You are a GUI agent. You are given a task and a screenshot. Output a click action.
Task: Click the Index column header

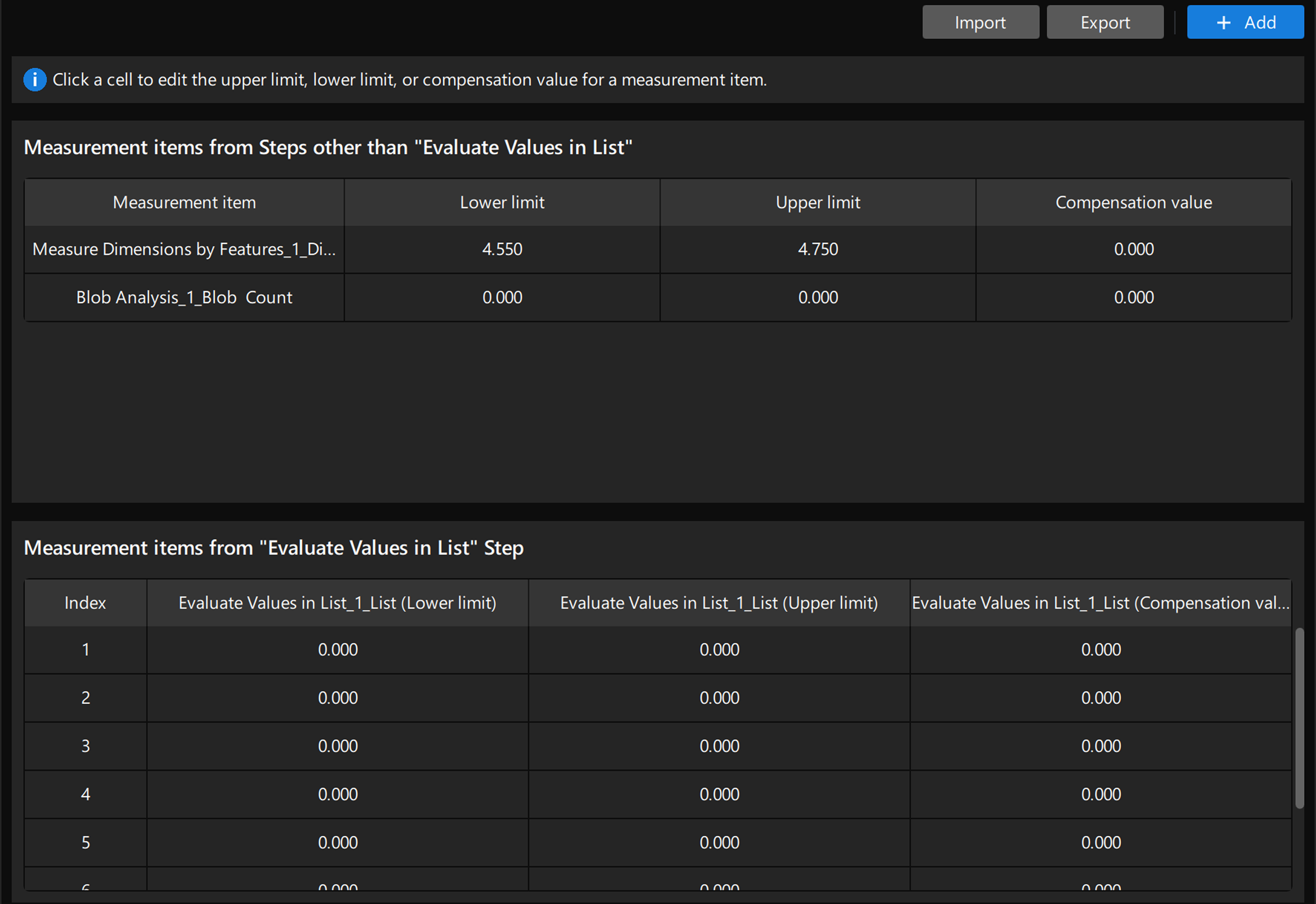[85, 603]
